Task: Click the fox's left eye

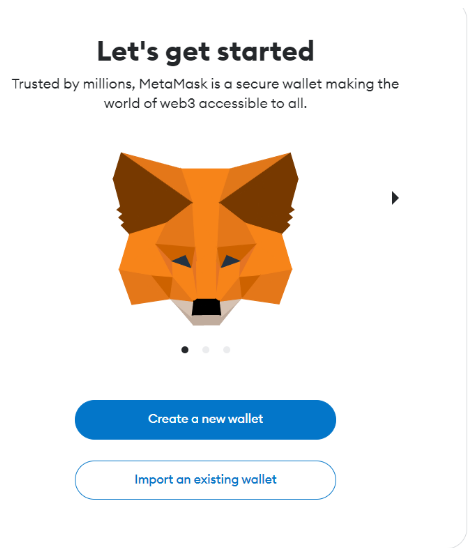Action: coord(182,262)
